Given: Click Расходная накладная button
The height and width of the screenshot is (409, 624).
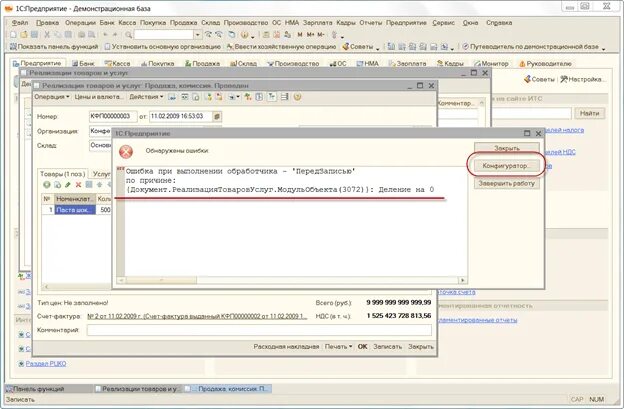Looking at the screenshot, I should pos(286,347).
